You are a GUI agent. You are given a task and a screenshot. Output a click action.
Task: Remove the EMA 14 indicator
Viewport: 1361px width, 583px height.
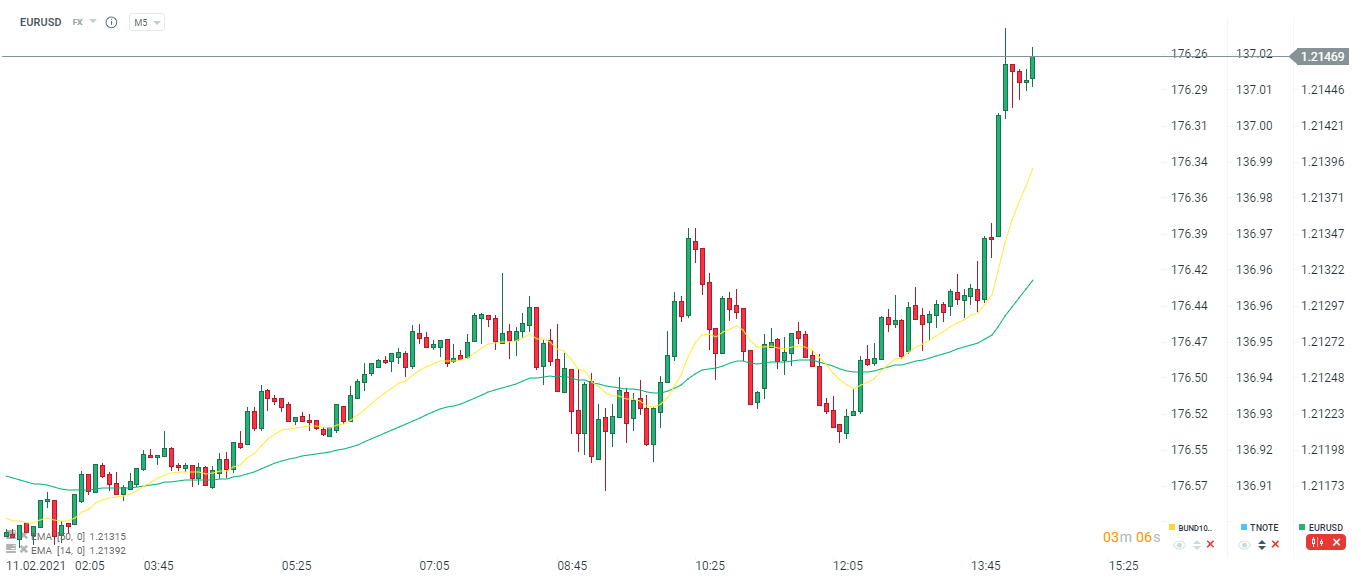tap(23, 549)
